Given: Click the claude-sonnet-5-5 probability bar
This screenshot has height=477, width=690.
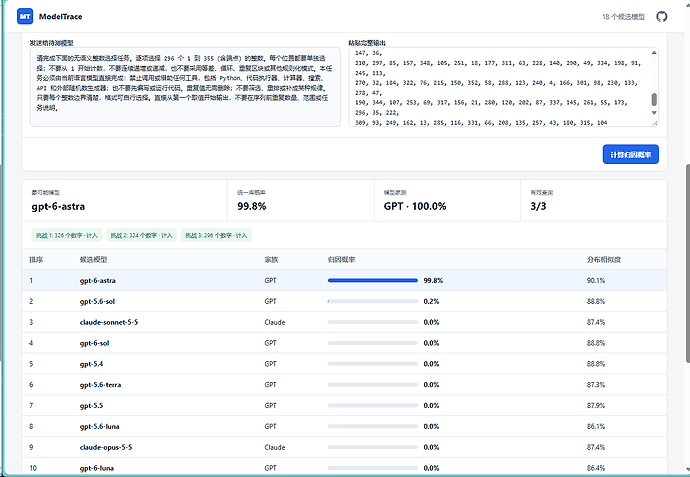Looking at the screenshot, I should (x=373, y=322).
